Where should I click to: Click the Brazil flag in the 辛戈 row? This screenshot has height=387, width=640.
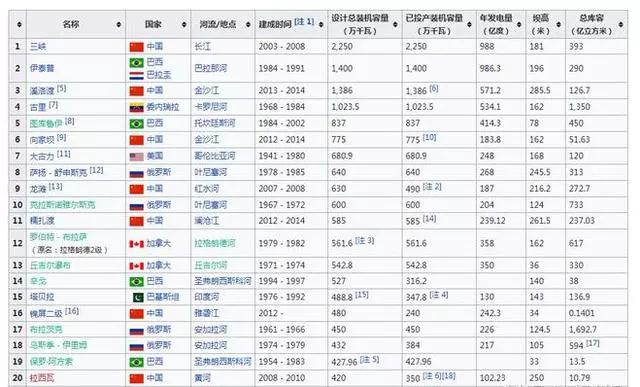136,282
